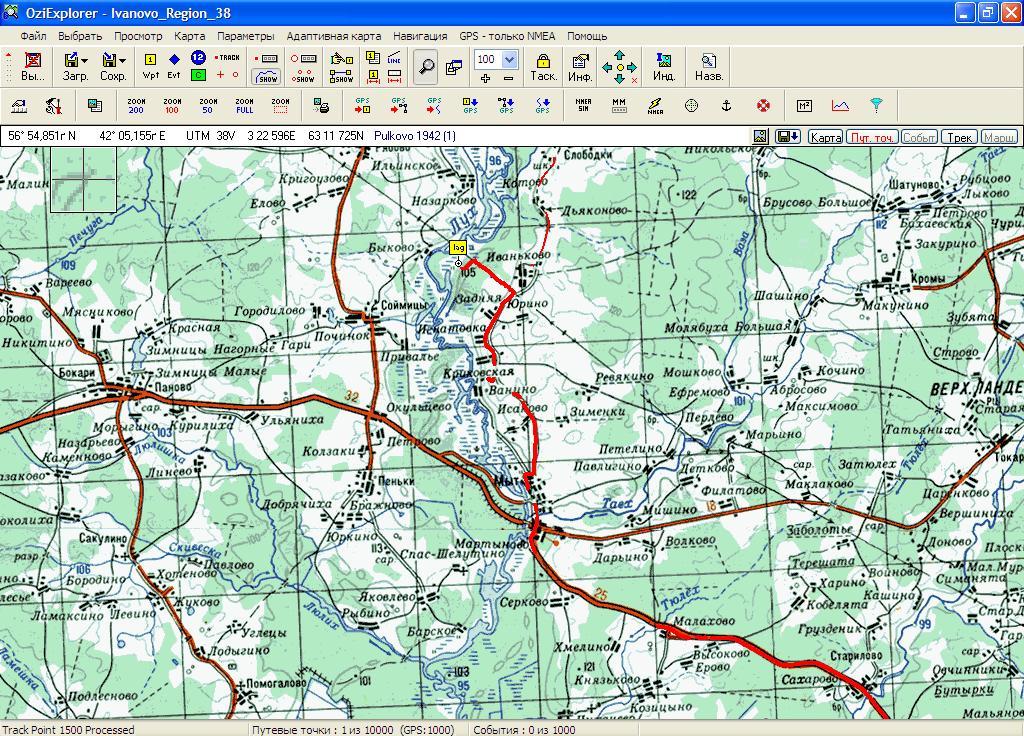
Task: Click the yellow waypoint marker on map
Action: [x=458, y=247]
